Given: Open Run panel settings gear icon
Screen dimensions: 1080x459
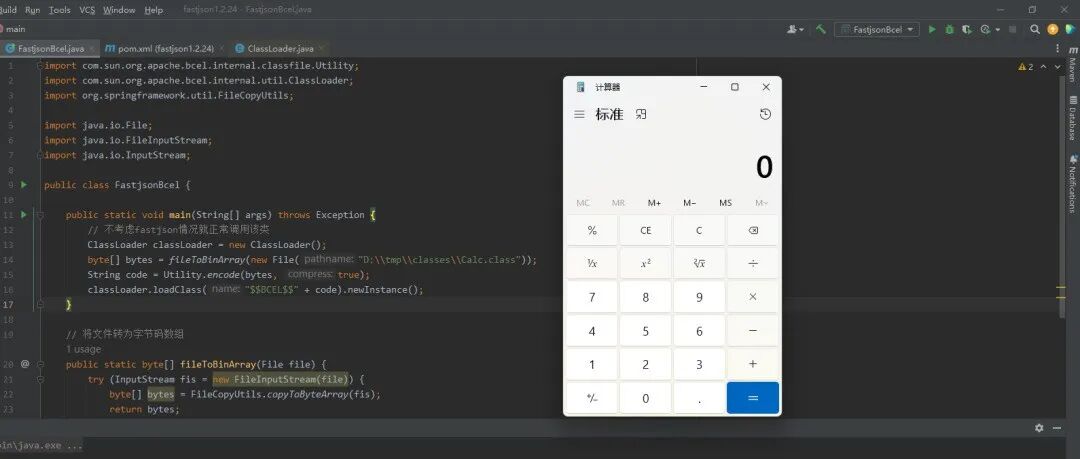Looking at the screenshot, I should (1039, 428).
